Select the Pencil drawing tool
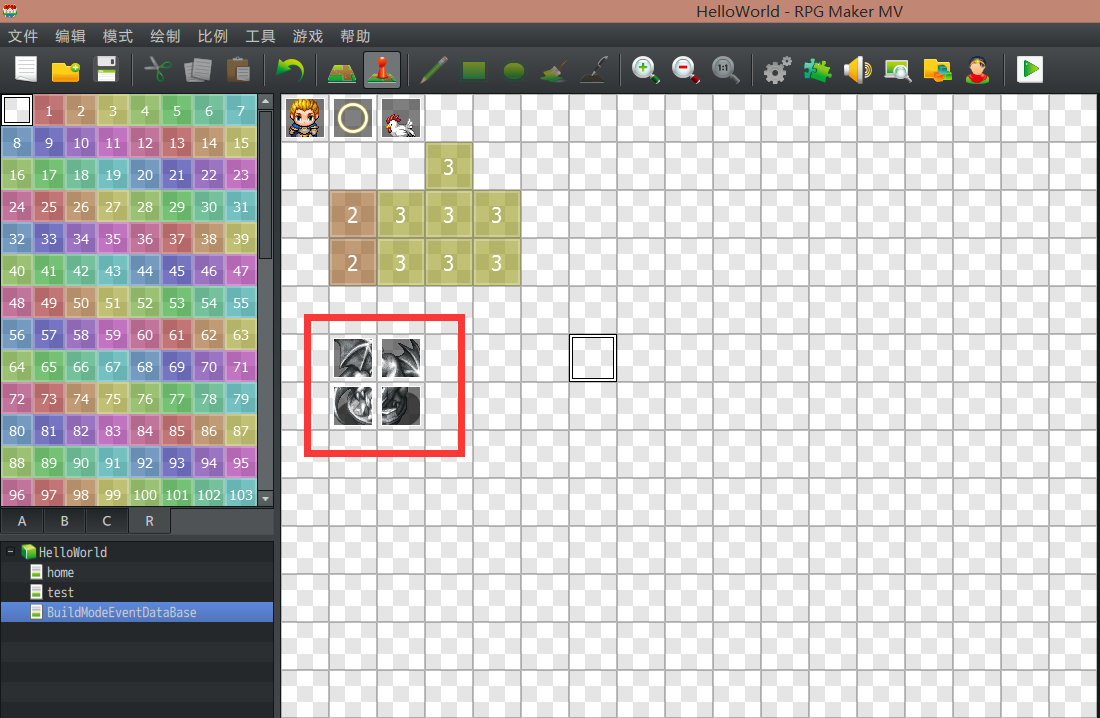 coord(434,69)
